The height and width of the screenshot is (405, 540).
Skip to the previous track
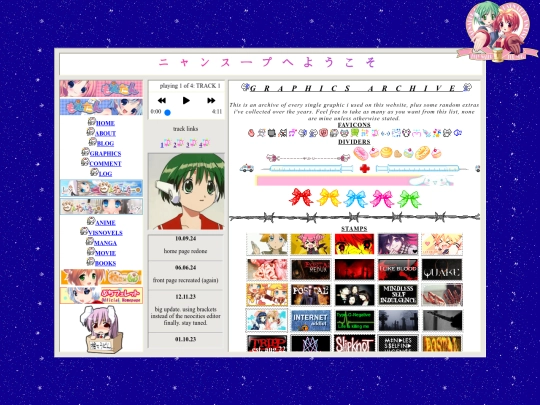[162, 101]
